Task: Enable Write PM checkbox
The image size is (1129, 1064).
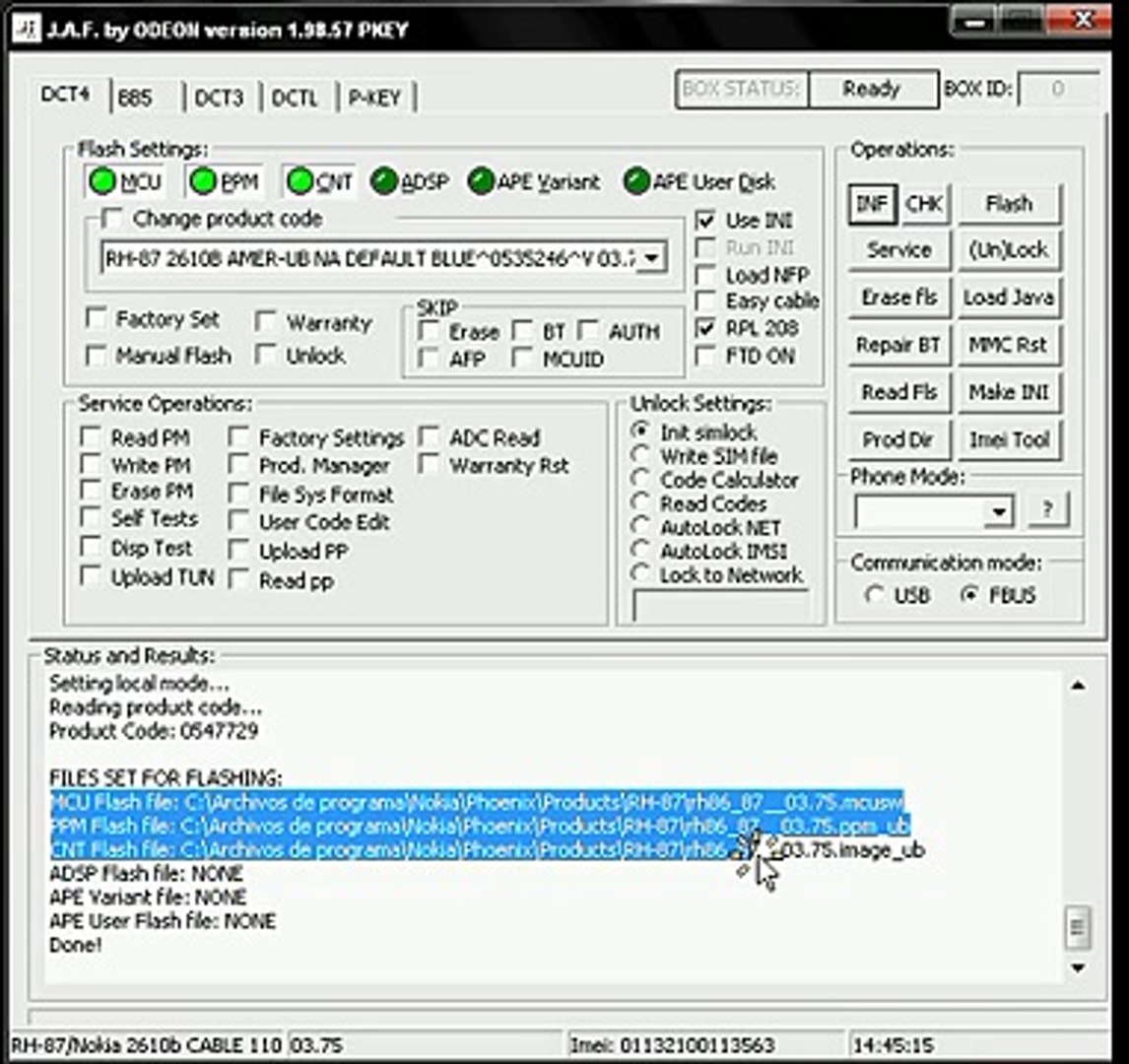Action: (90, 464)
